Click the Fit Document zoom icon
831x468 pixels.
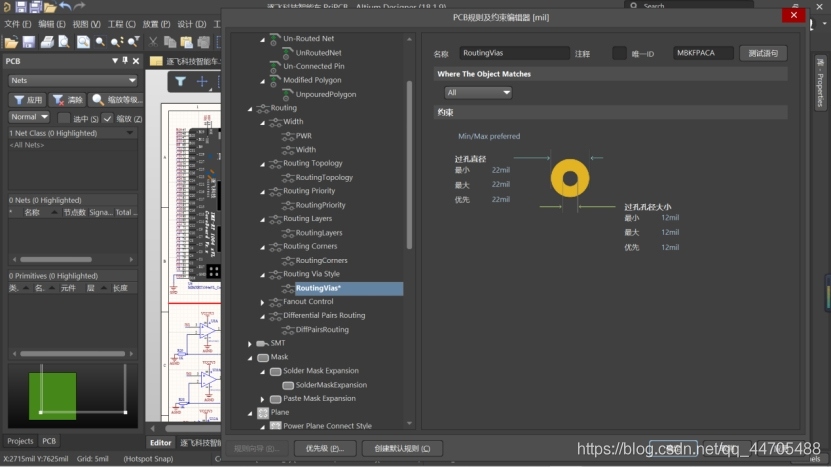point(83,42)
